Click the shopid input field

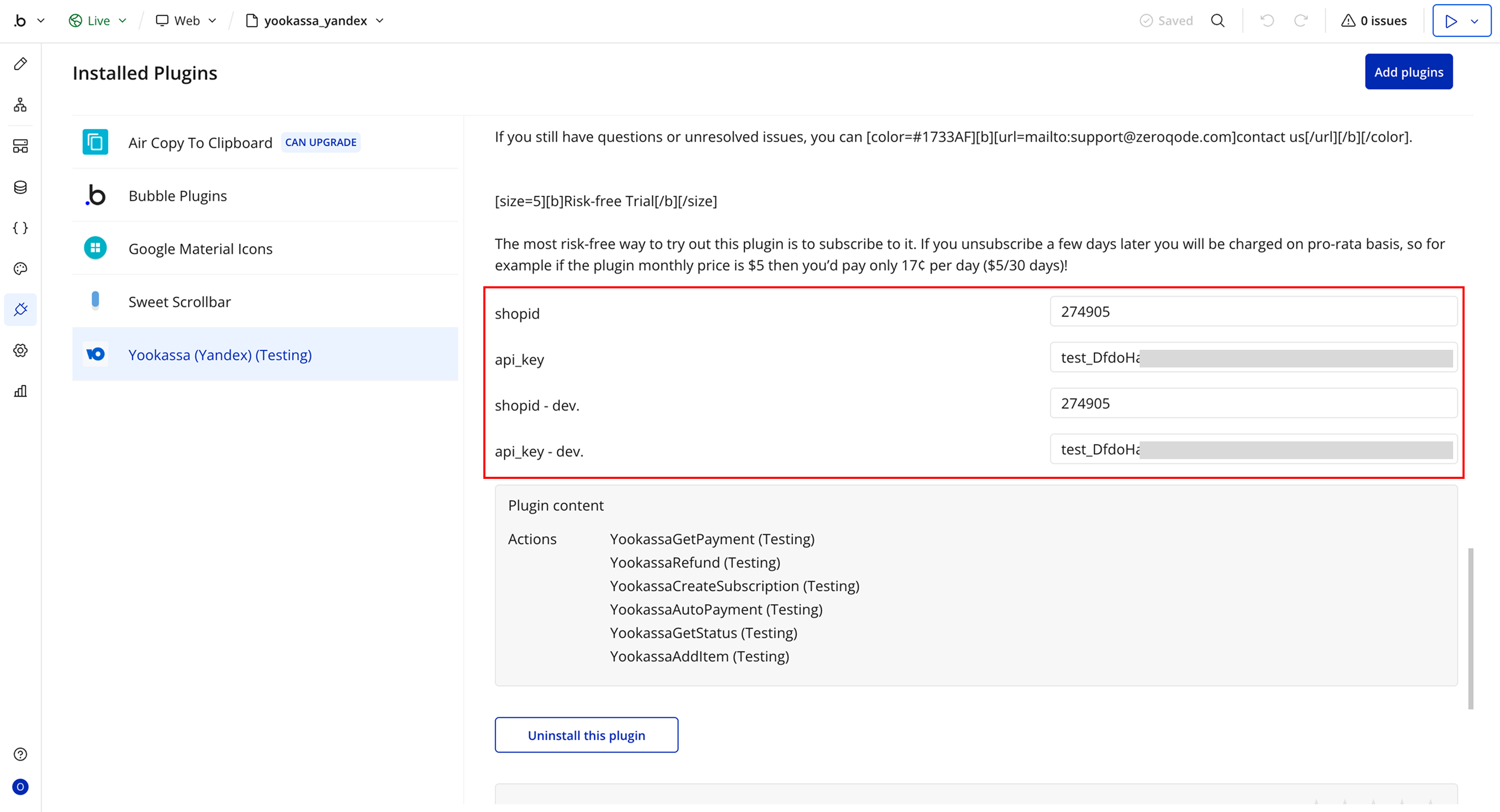coord(1253,311)
